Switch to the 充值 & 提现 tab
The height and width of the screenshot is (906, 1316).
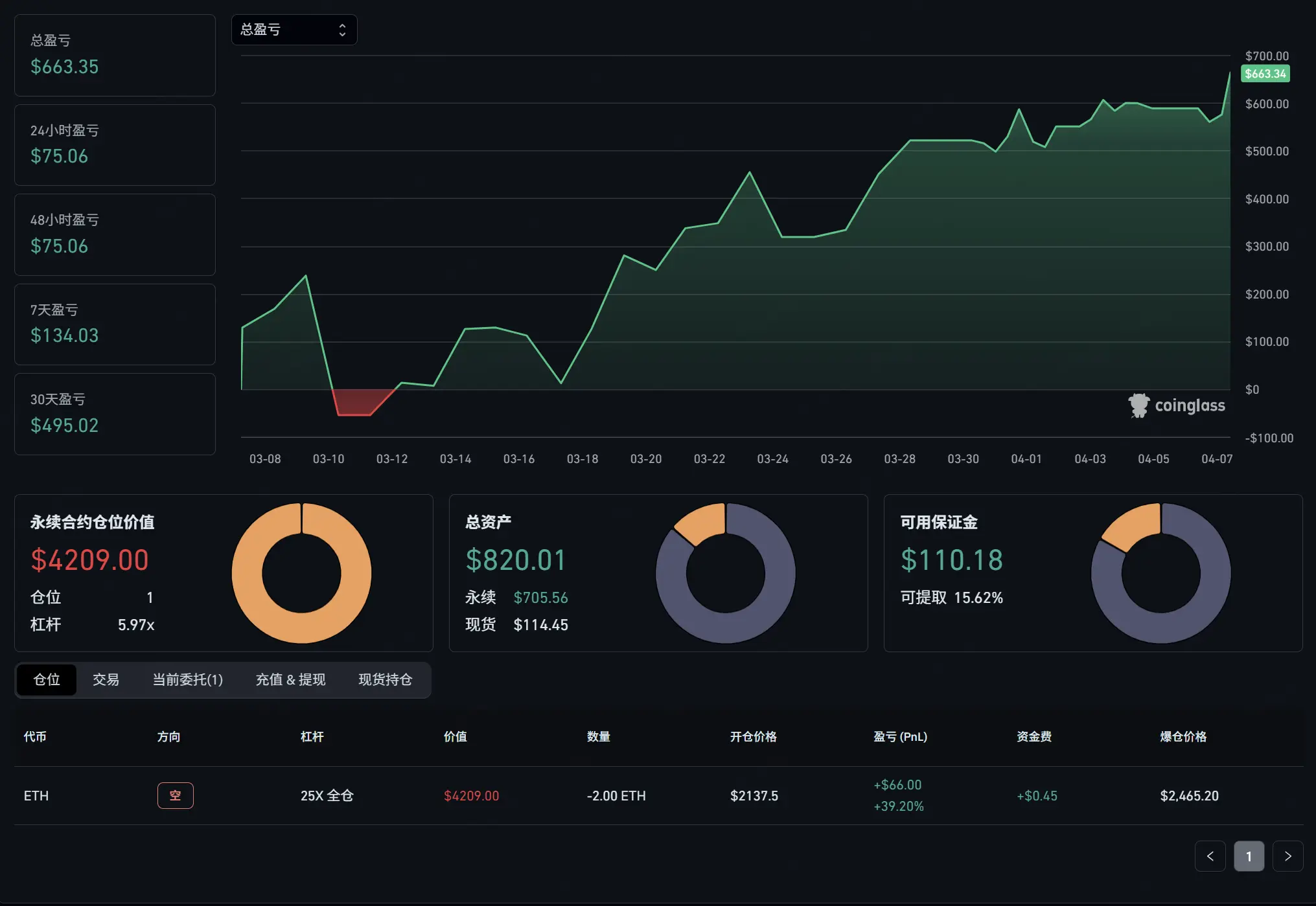click(x=290, y=679)
